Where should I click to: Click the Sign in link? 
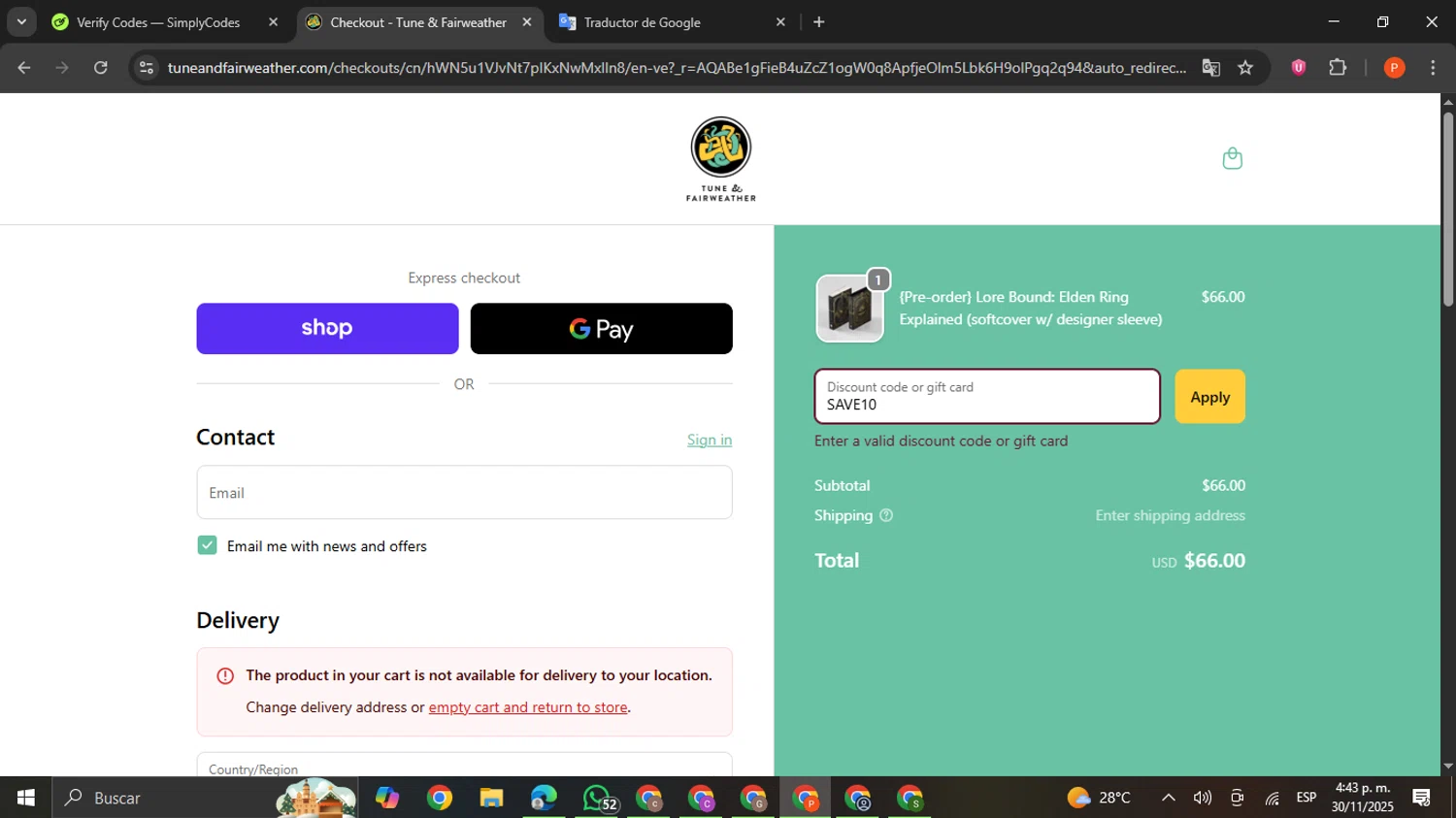[x=710, y=440]
